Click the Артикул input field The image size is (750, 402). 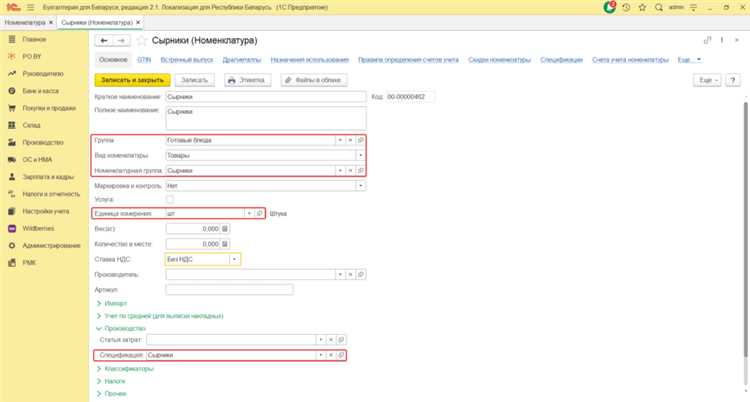tap(229, 290)
